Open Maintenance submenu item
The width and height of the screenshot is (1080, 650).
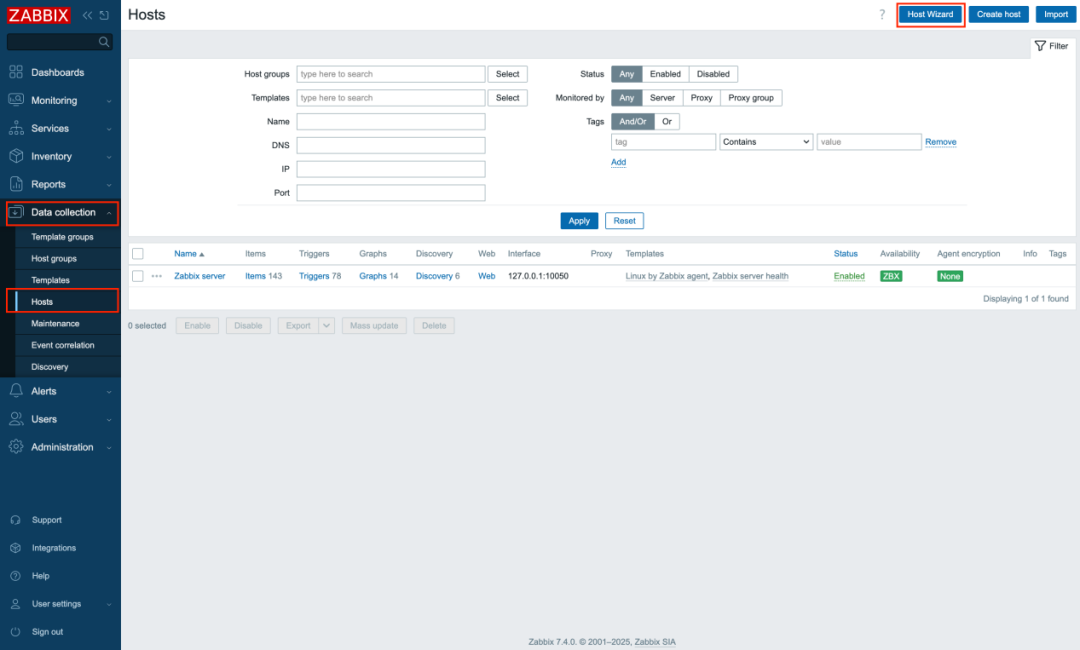tap(55, 324)
